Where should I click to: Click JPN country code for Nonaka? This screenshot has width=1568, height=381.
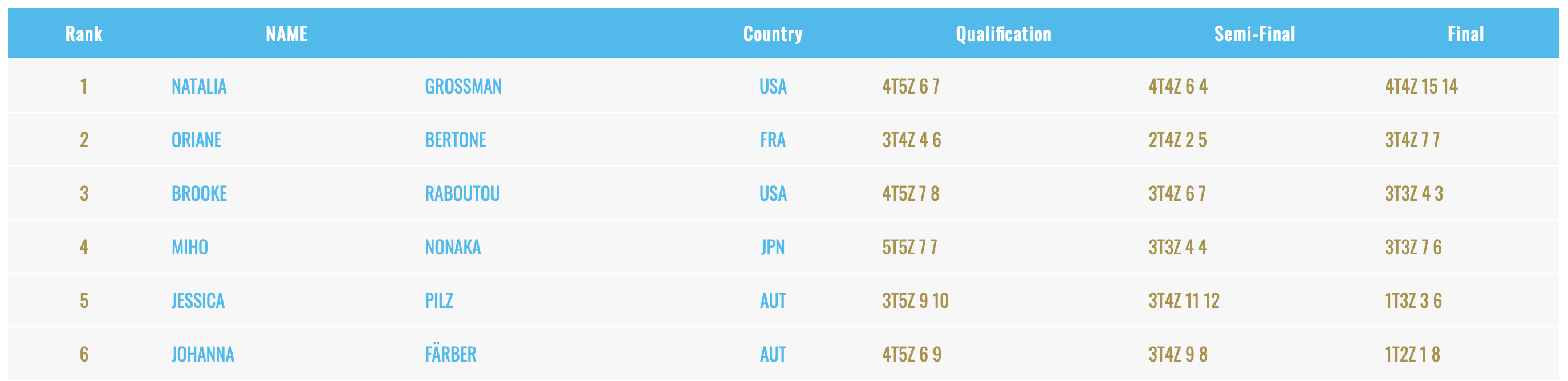[773, 247]
